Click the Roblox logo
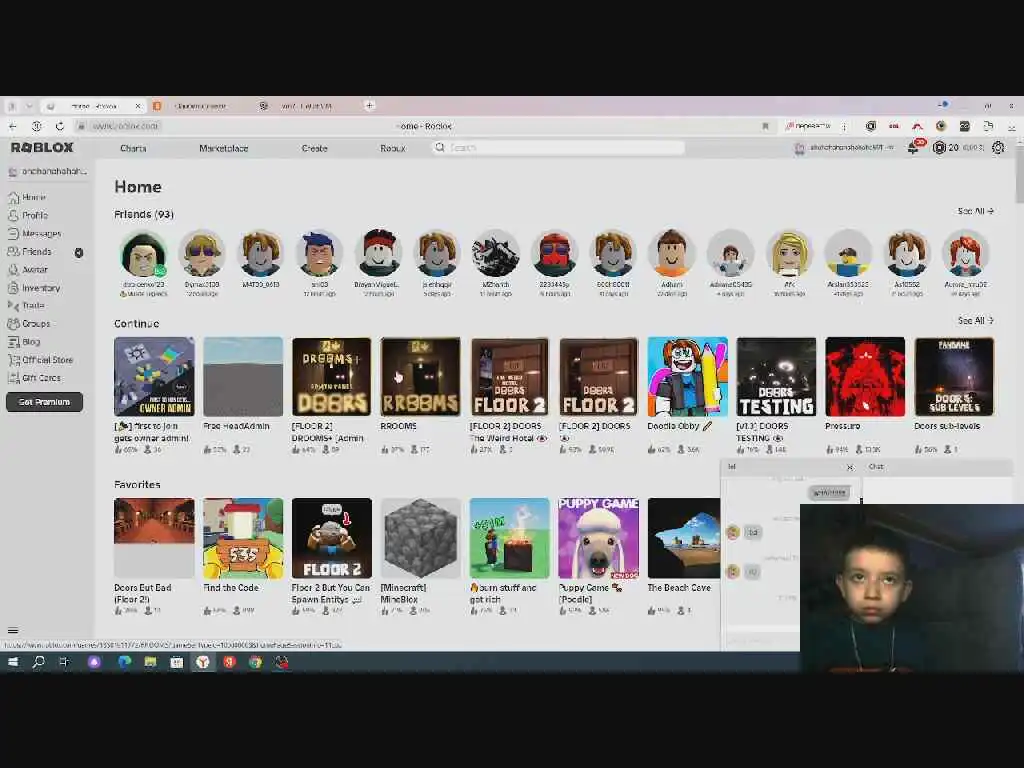Screen dimensions: 1024x768 click(x=42, y=148)
